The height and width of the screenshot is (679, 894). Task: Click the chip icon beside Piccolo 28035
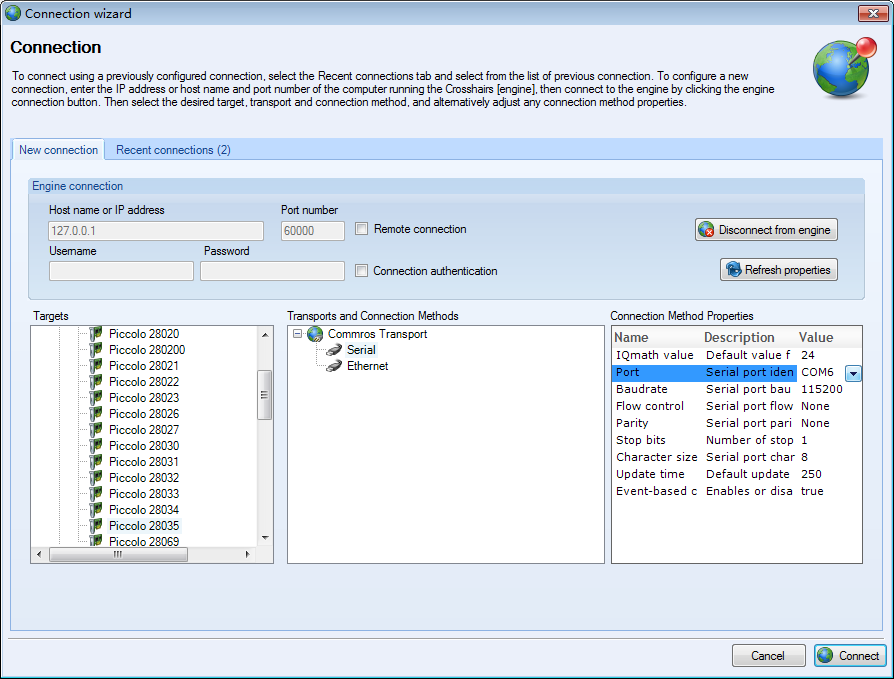tap(96, 525)
